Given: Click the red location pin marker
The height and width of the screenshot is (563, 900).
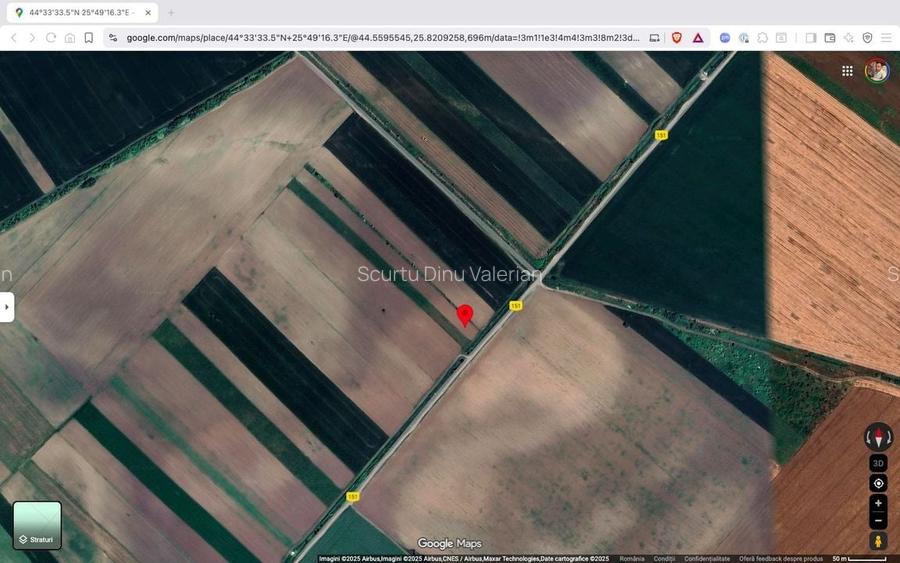Looking at the screenshot, I should [465, 315].
